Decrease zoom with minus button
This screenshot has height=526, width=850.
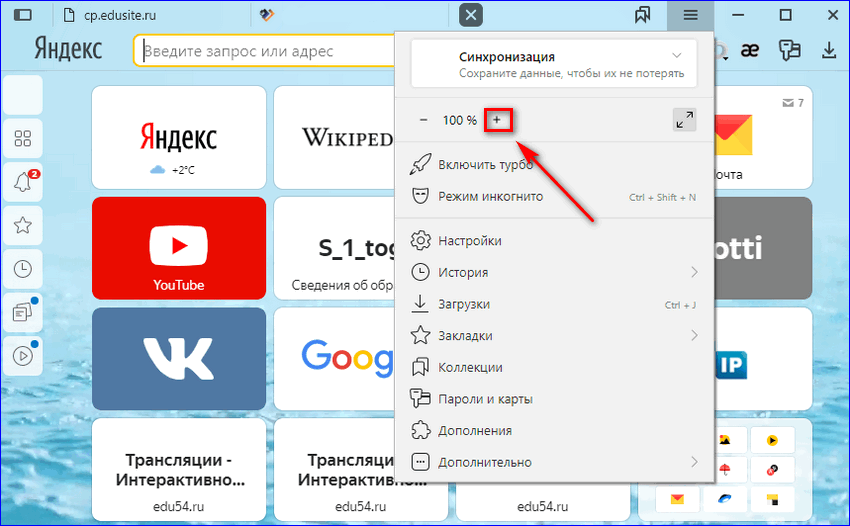tap(423, 120)
